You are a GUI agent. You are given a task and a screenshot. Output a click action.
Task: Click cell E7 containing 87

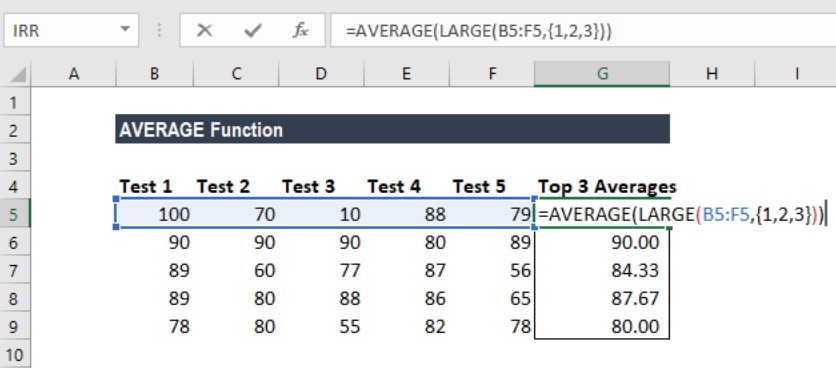pos(406,270)
